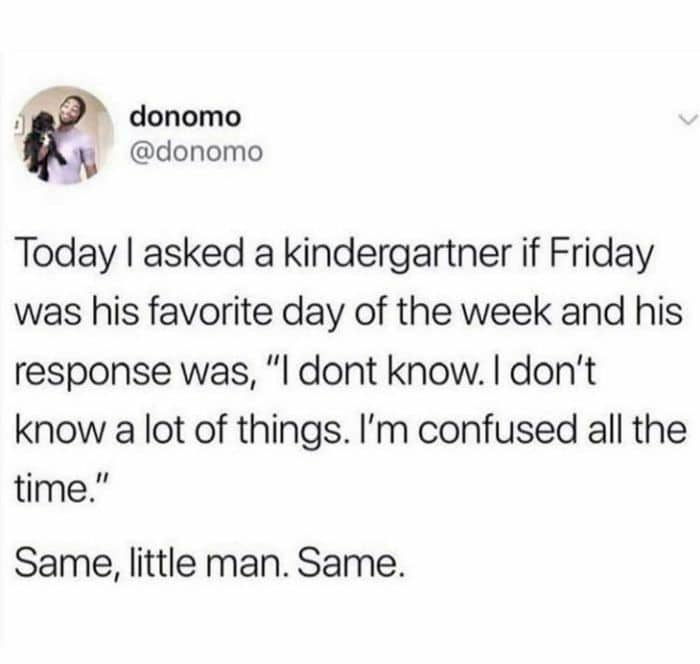The height and width of the screenshot is (664, 700).
Task: Click the word "favorite" in the tweet
Action: click(x=212, y=313)
